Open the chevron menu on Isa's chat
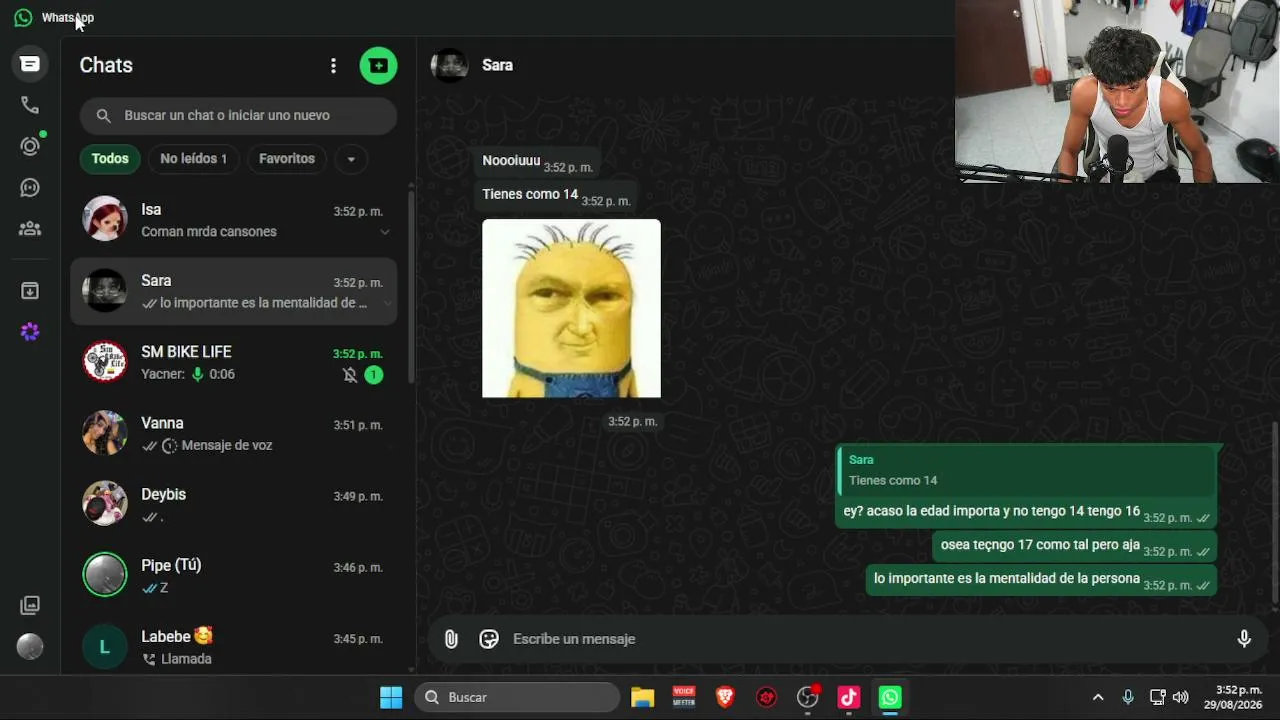 coord(385,232)
